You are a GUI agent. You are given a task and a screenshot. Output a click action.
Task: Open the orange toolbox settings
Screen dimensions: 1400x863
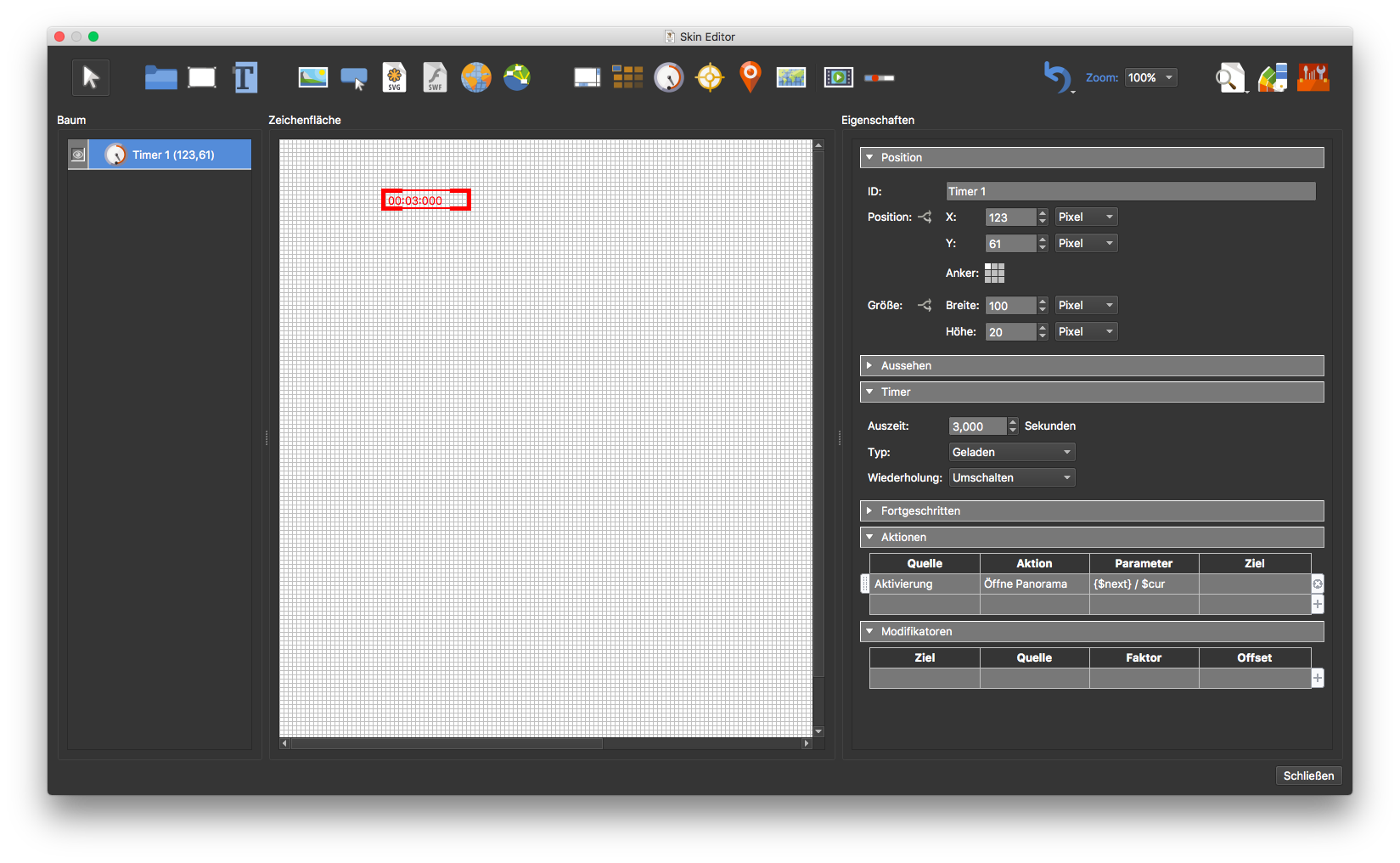pos(1313,77)
